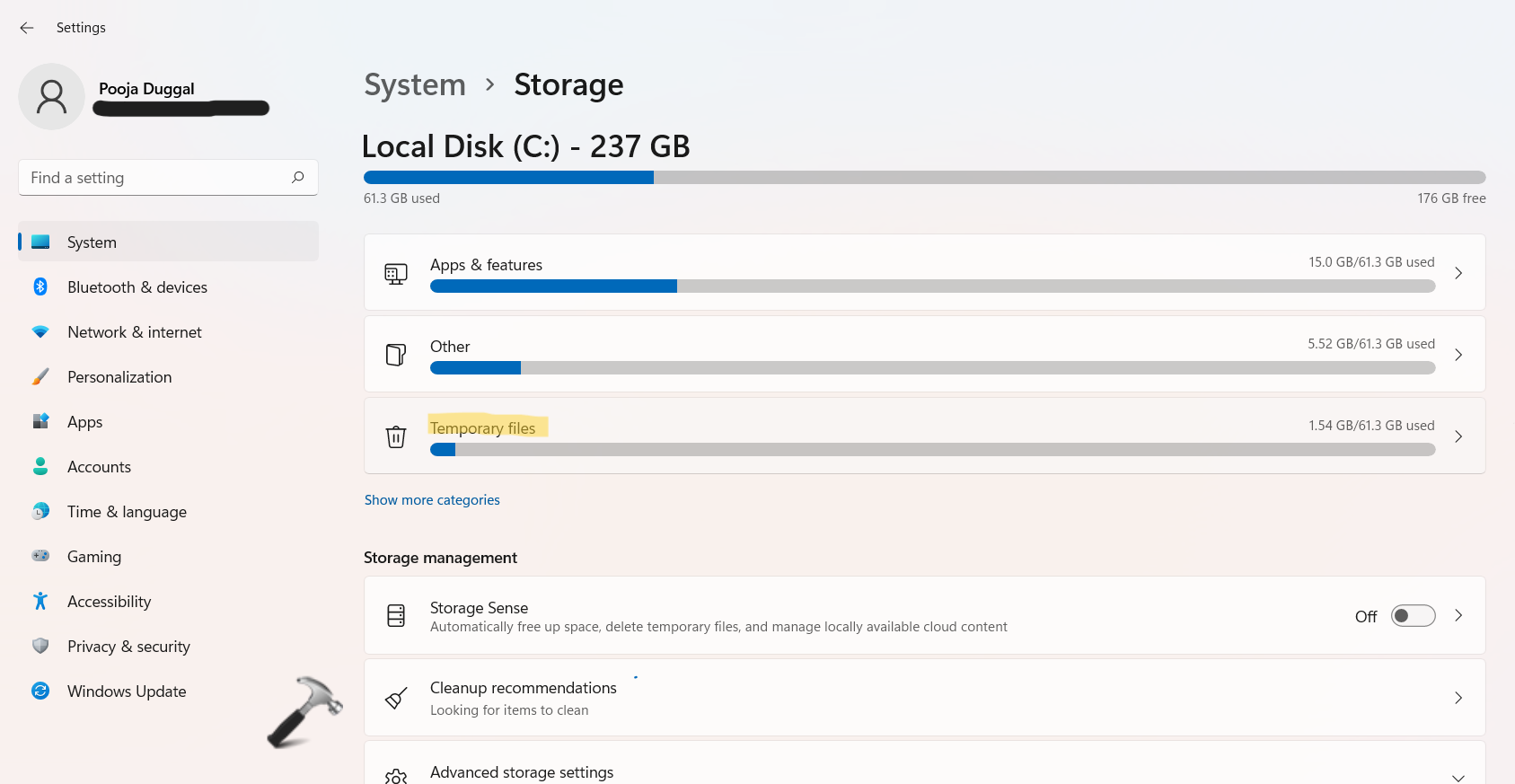This screenshot has width=1515, height=784.
Task: Click Show more categories link
Action: click(x=432, y=500)
